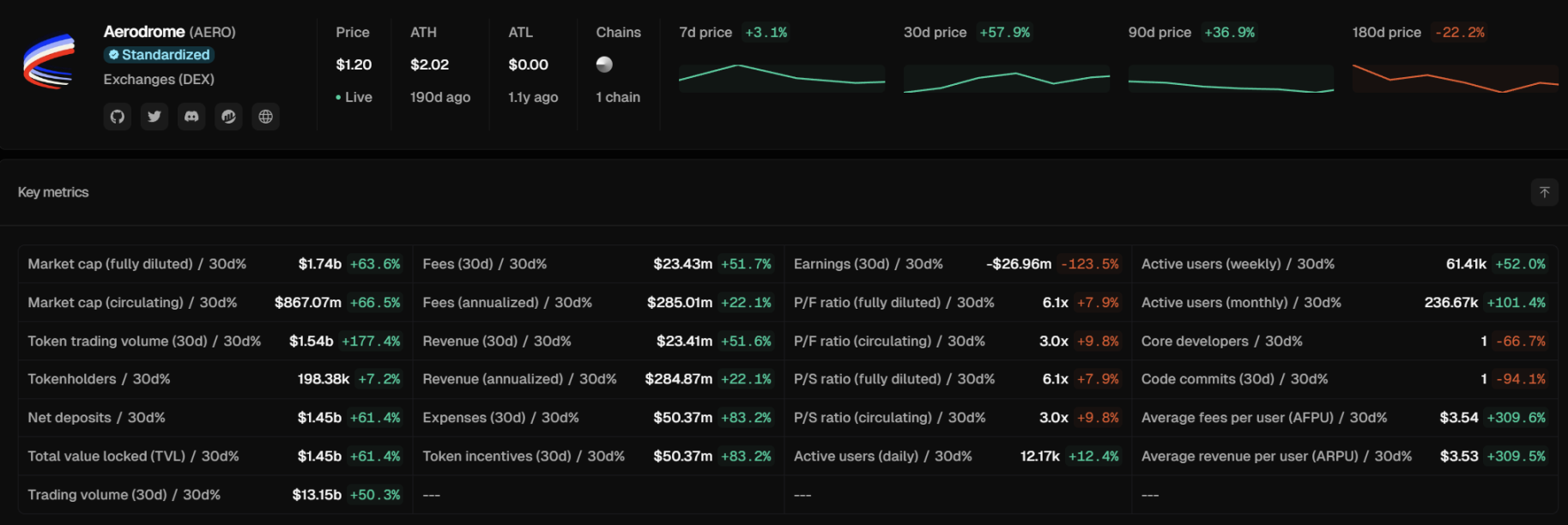Click the $13.15b trading volume value
The image size is (1568, 525).
click(x=317, y=495)
